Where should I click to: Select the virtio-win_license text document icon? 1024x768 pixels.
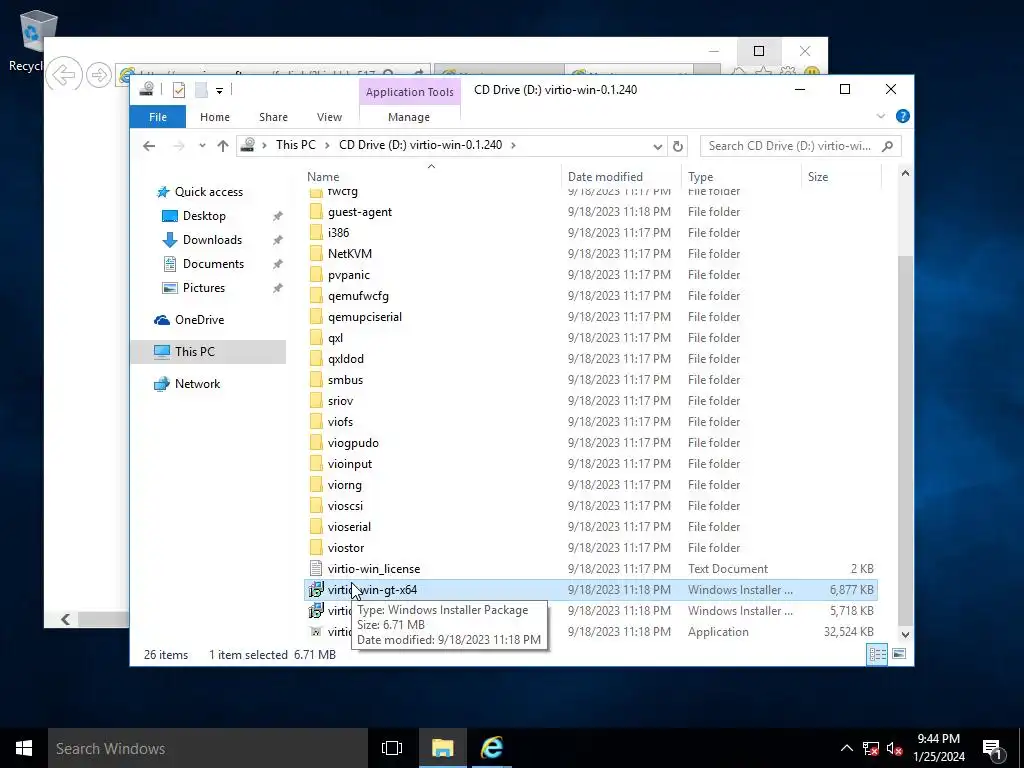[x=316, y=569]
